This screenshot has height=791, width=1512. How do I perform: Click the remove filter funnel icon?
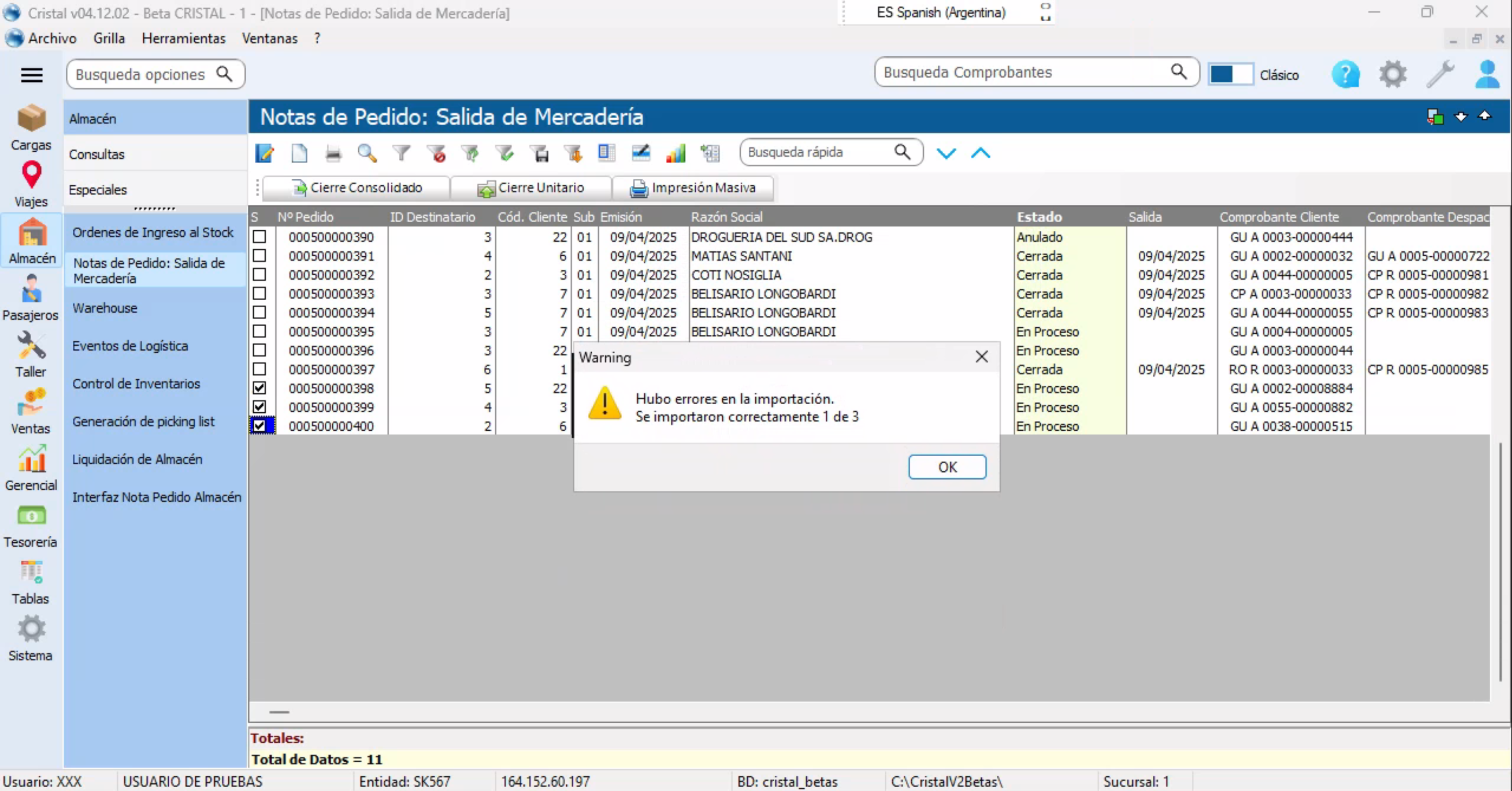click(436, 153)
